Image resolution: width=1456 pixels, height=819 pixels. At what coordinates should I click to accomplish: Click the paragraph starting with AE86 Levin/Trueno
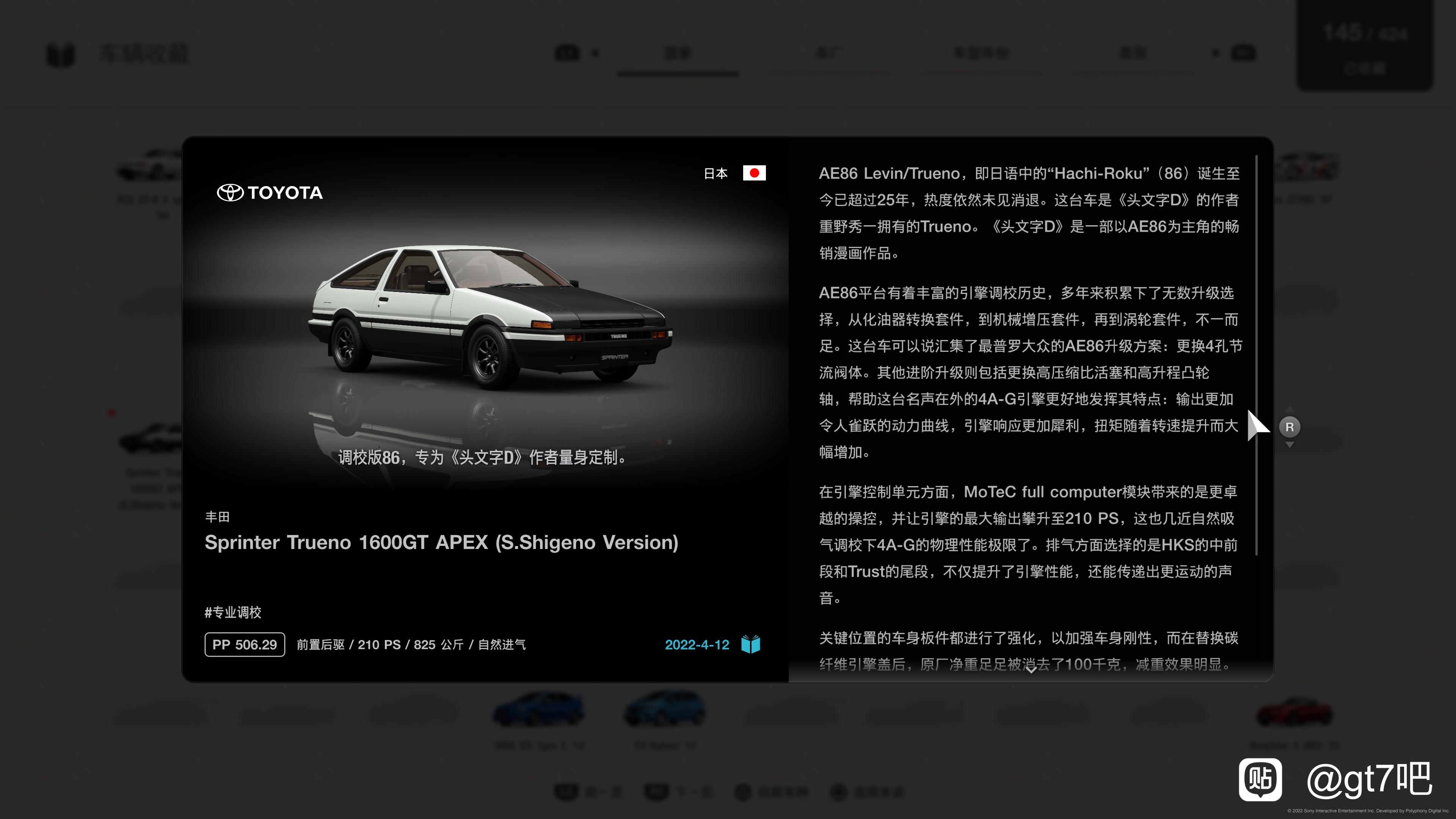(1029, 213)
